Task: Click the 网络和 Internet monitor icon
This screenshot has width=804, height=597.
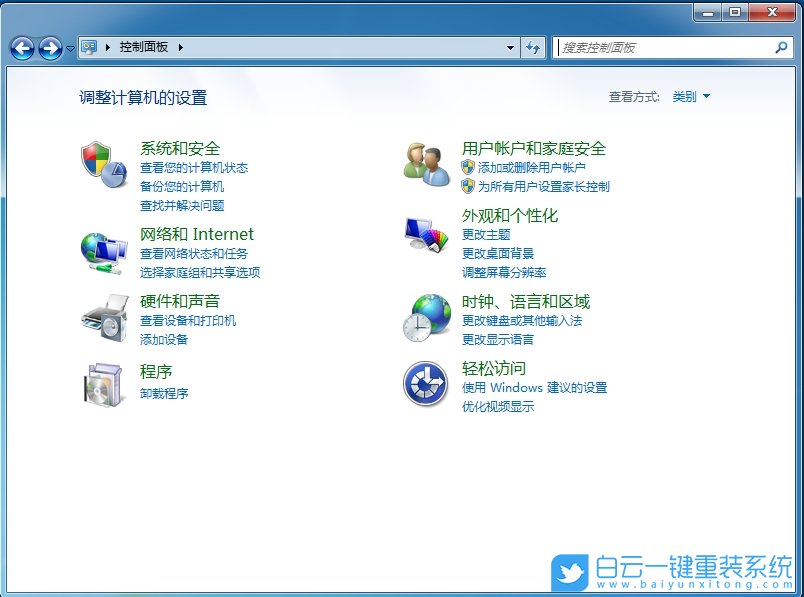Action: click(x=104, y=250)
